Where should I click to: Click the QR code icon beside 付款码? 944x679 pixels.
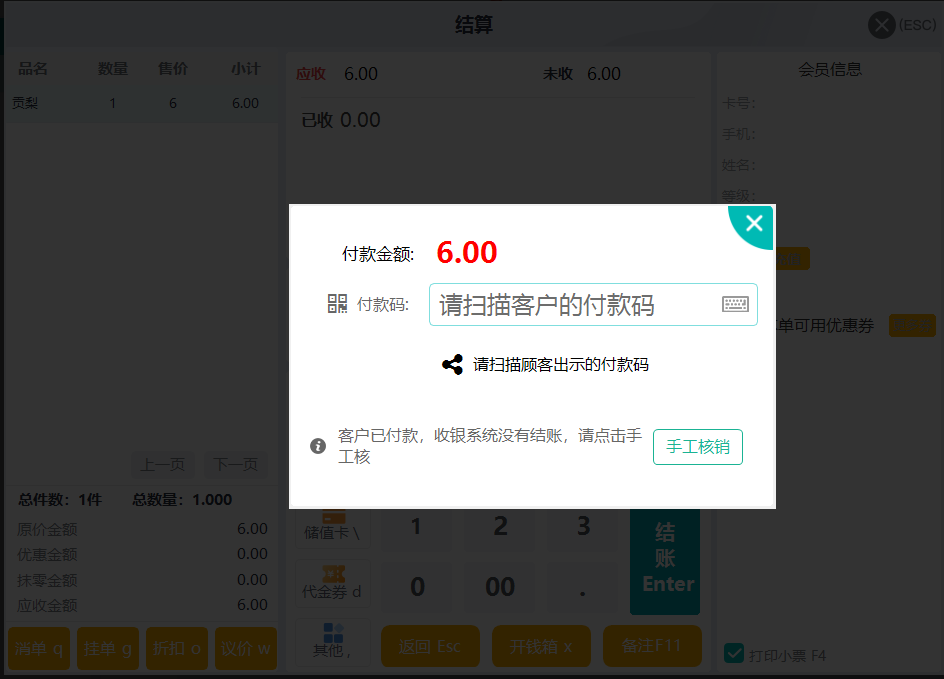[337, 303]
